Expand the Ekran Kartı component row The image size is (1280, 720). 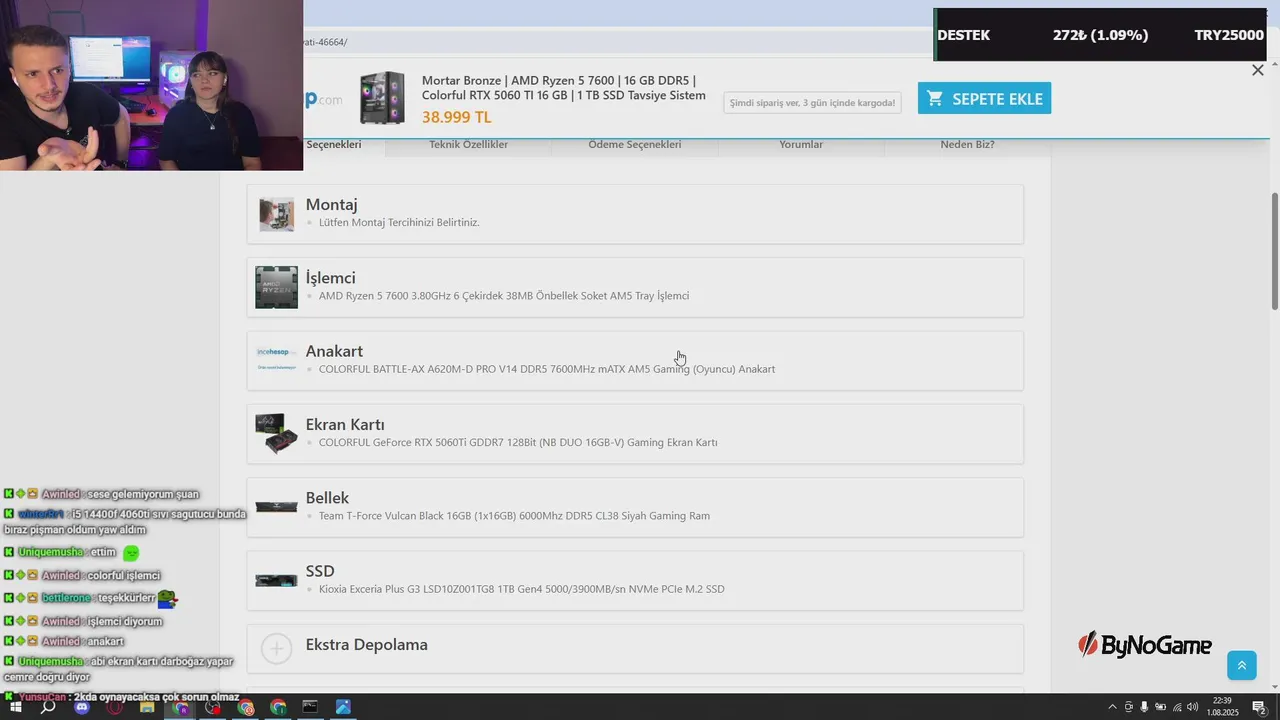click(x=635, y=434)
